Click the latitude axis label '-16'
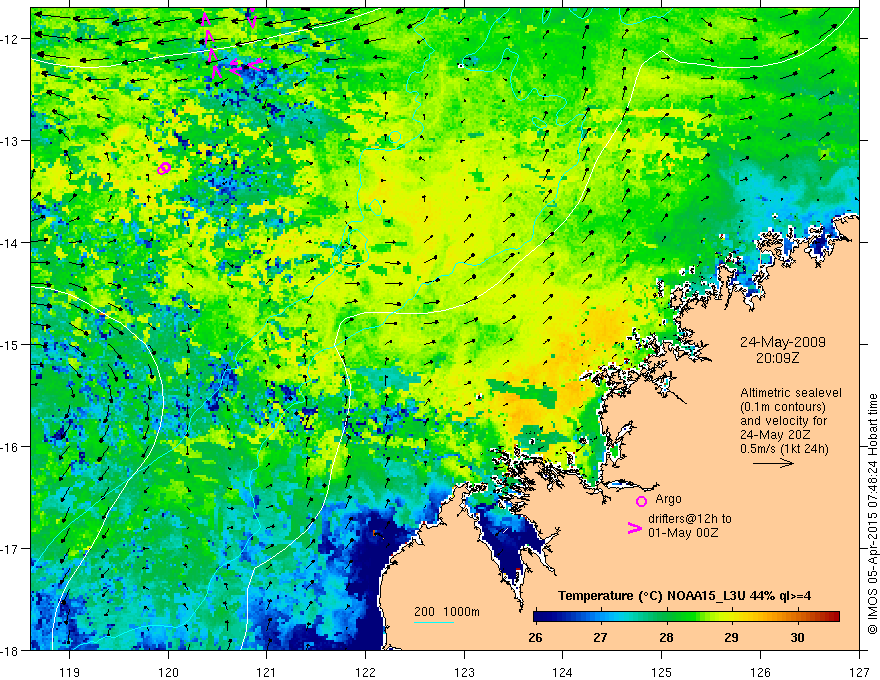The width and height of the screenshot is (880, 680). [x=11, y=447]
